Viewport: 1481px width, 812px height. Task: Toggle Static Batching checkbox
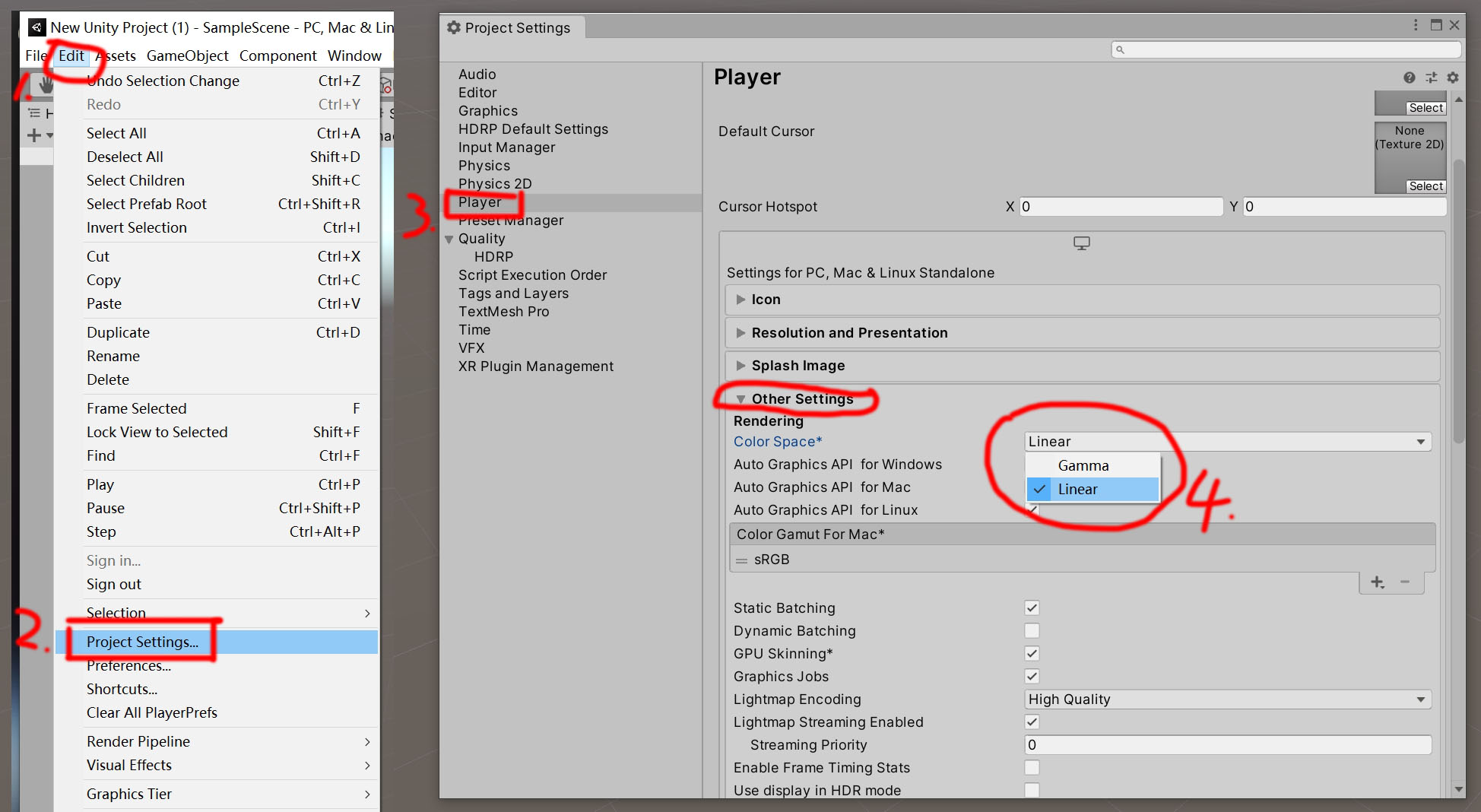click(1032, 608)
